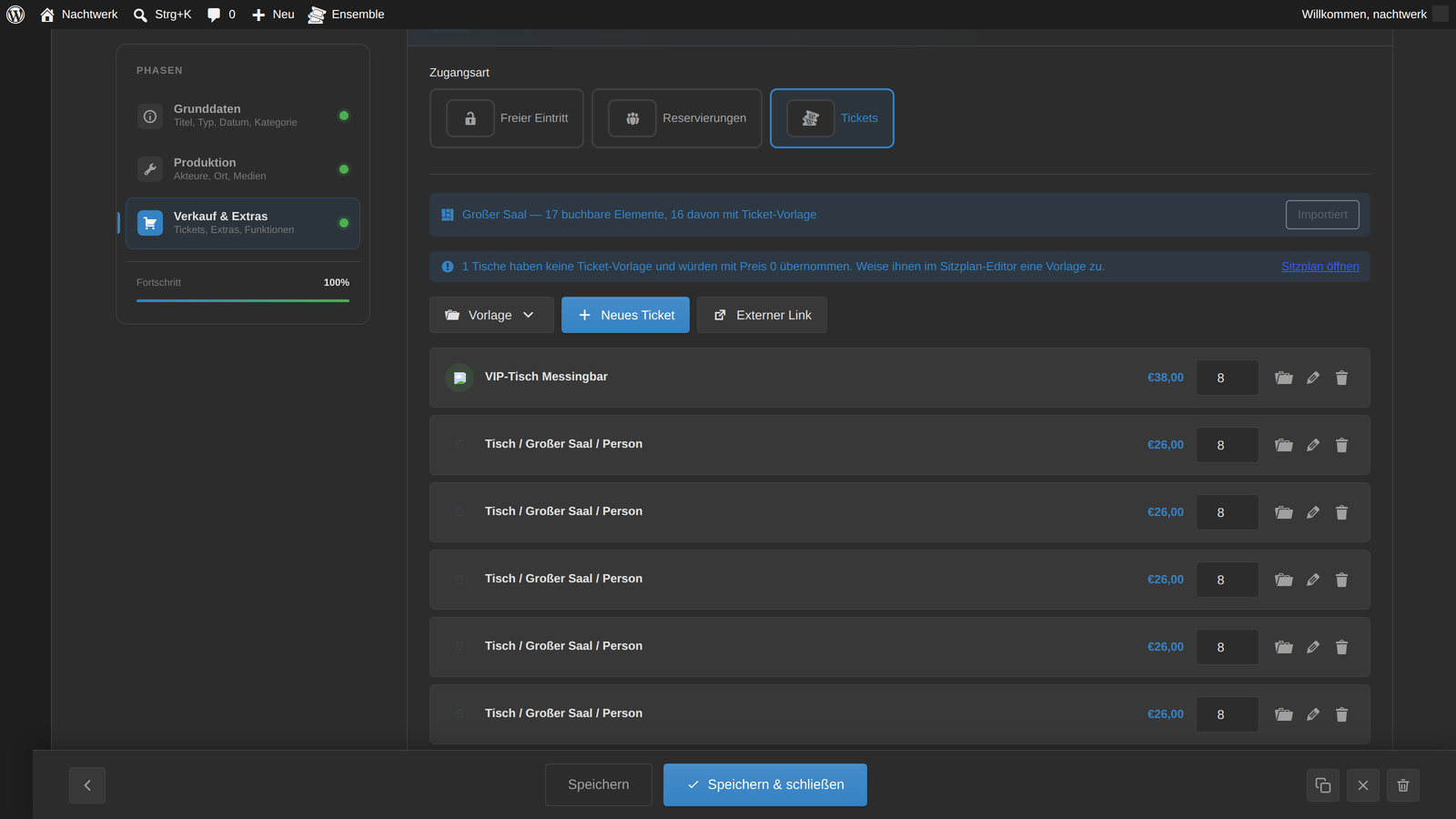Open the comments bubble showing 0
Viewport: 1456px width, 819px height.
[221, 15]
